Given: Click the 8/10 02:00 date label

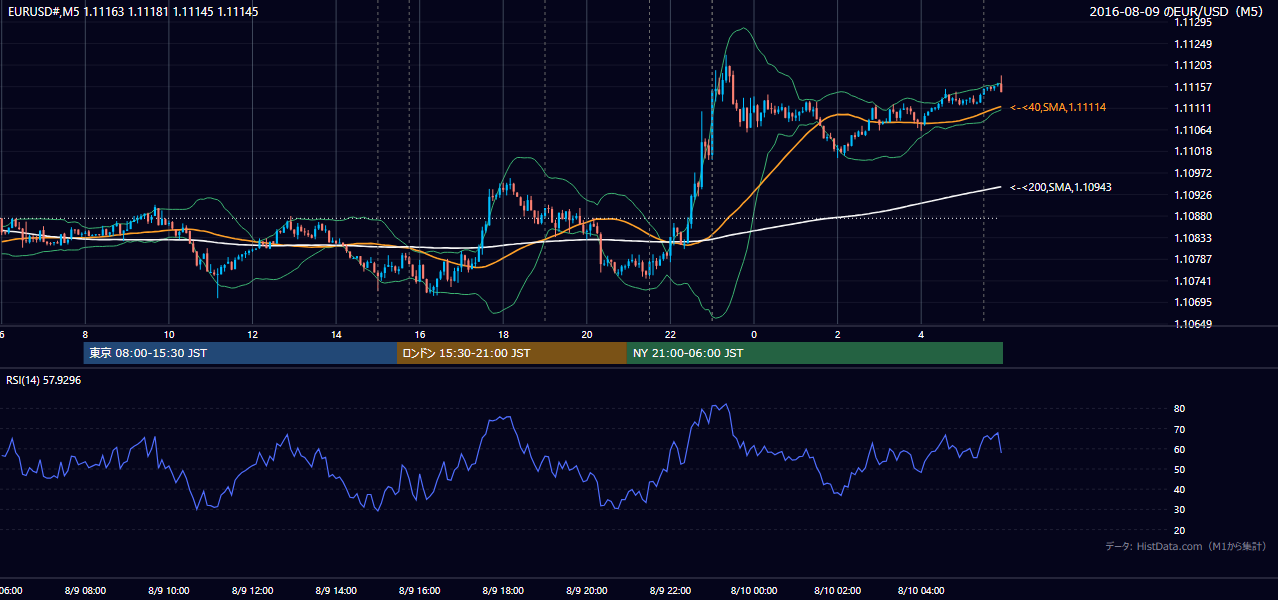Looking at the screenshot, I should pyautogui.click(x=837, y=591).
